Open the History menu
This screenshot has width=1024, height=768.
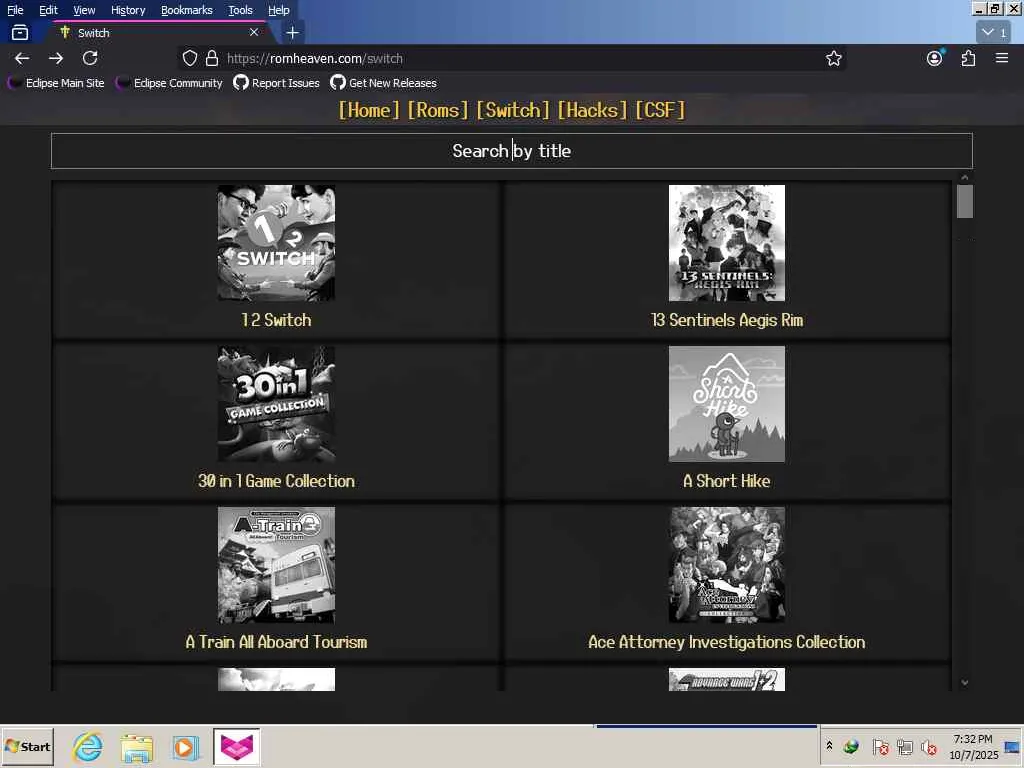pyautogui.click(x=128, y=10)
